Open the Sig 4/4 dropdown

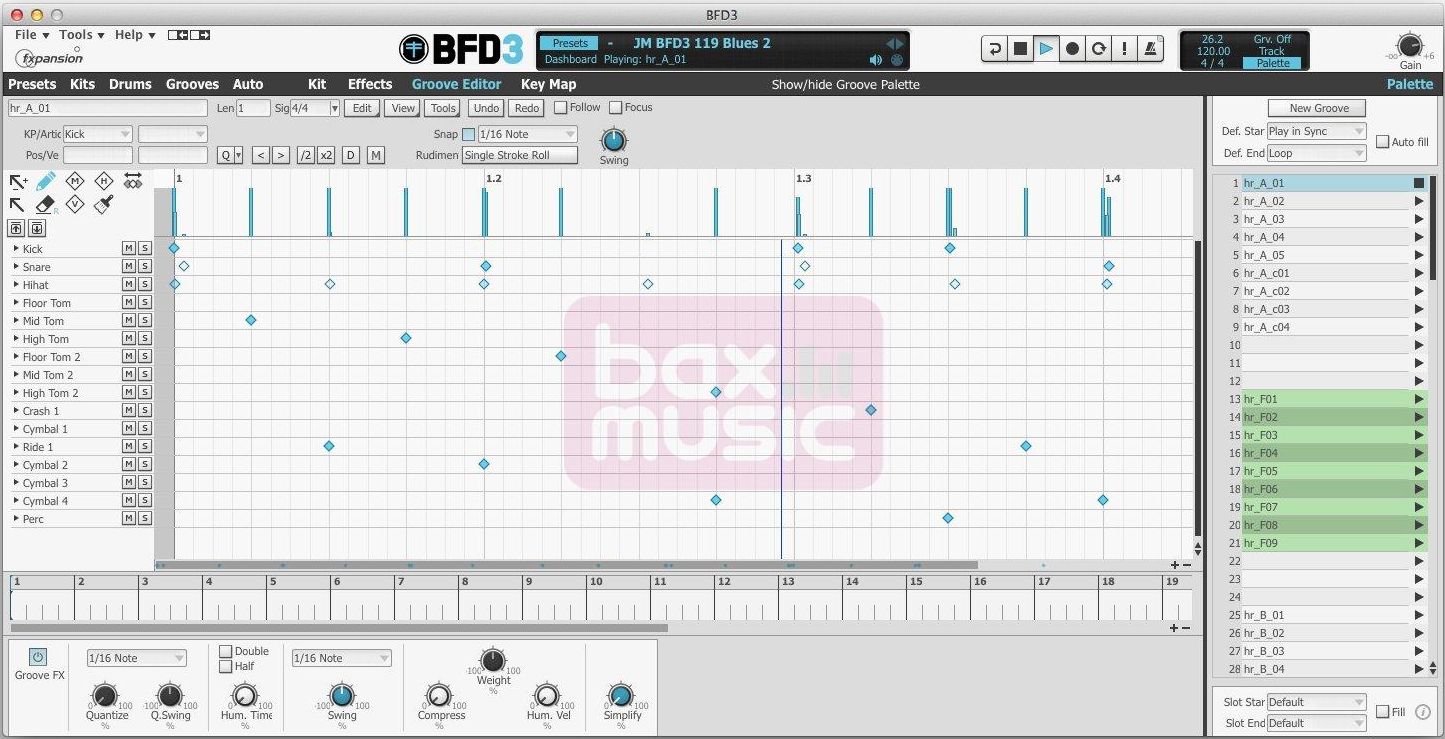(315, 108)
